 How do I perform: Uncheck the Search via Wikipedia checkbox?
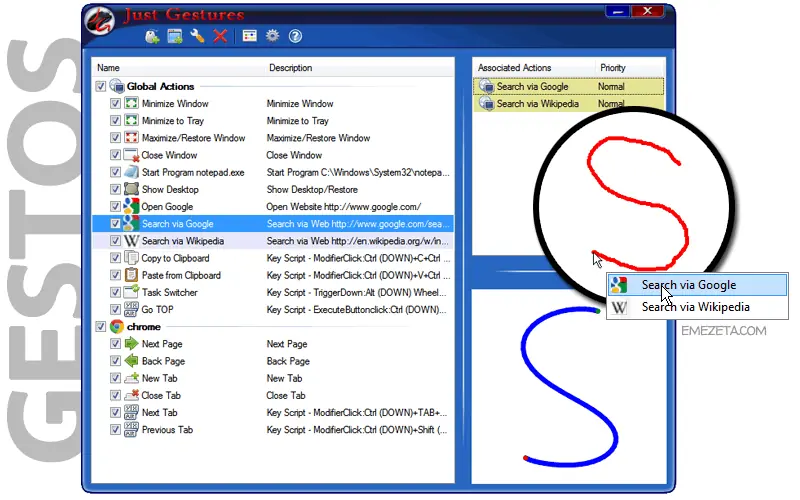115,241
